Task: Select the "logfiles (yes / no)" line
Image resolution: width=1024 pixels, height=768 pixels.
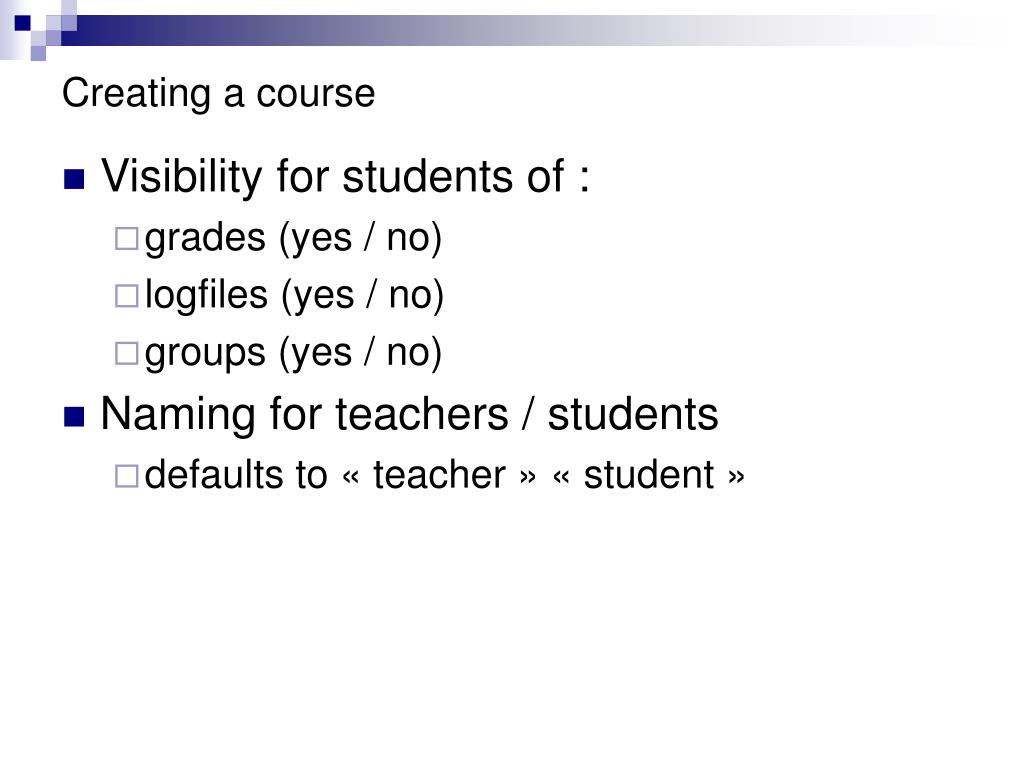Action: [x=295, y=295]
